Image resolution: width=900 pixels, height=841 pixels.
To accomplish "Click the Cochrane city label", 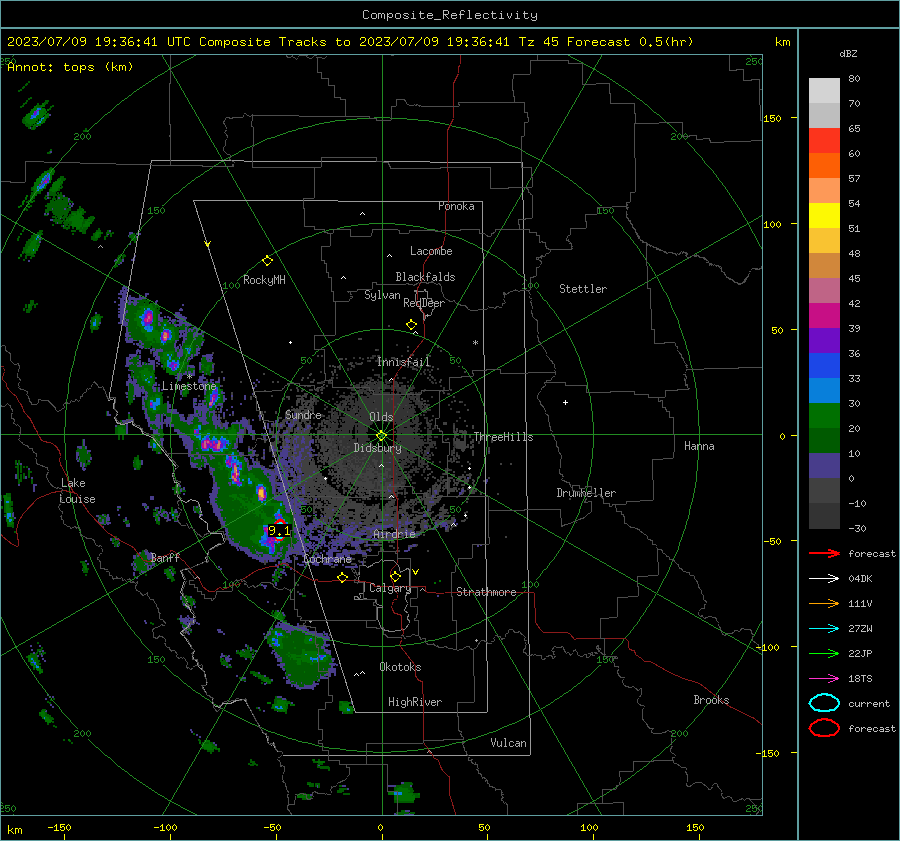I will (327, 559).
